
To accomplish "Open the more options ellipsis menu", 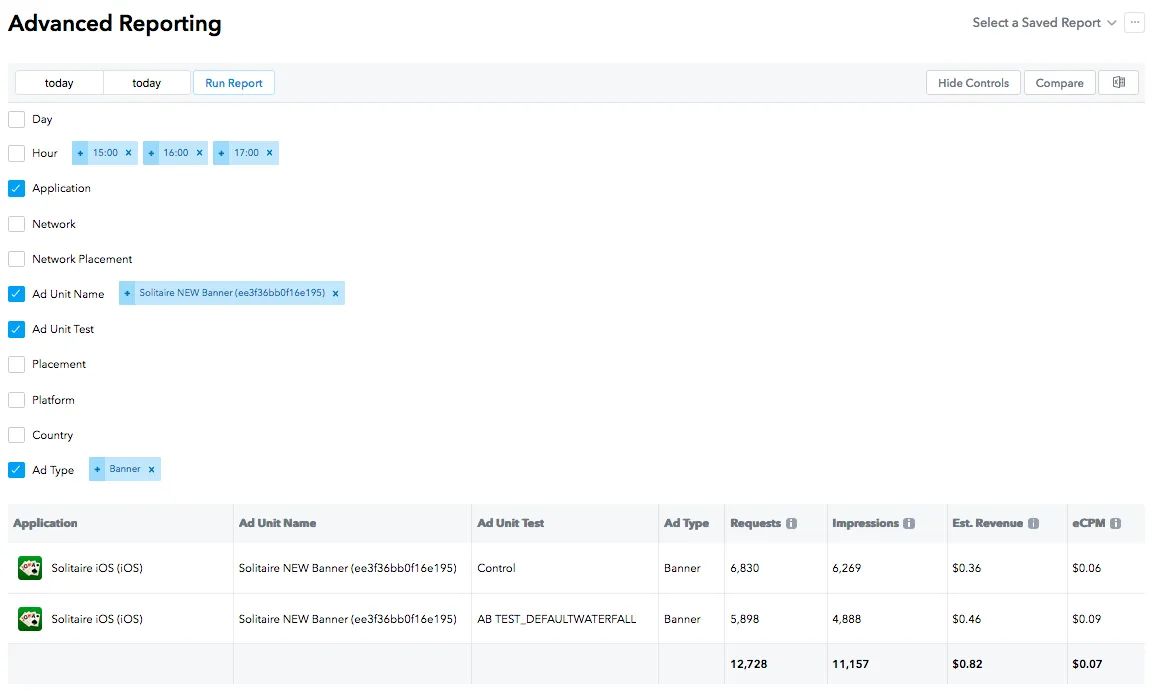I will click(x=1134, y=23).
